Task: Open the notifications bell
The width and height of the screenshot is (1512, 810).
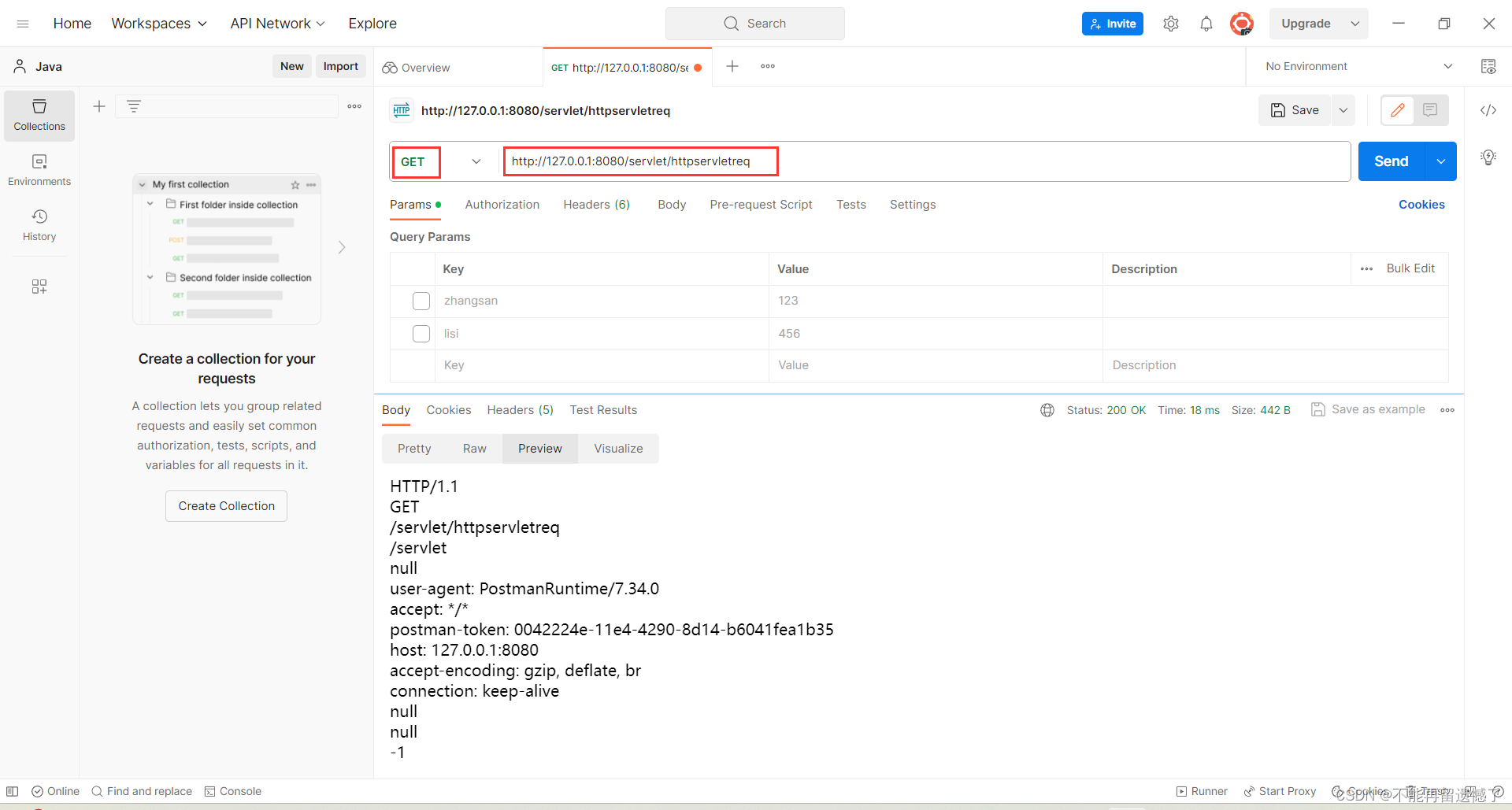Action: click(x=1206, y=23)
